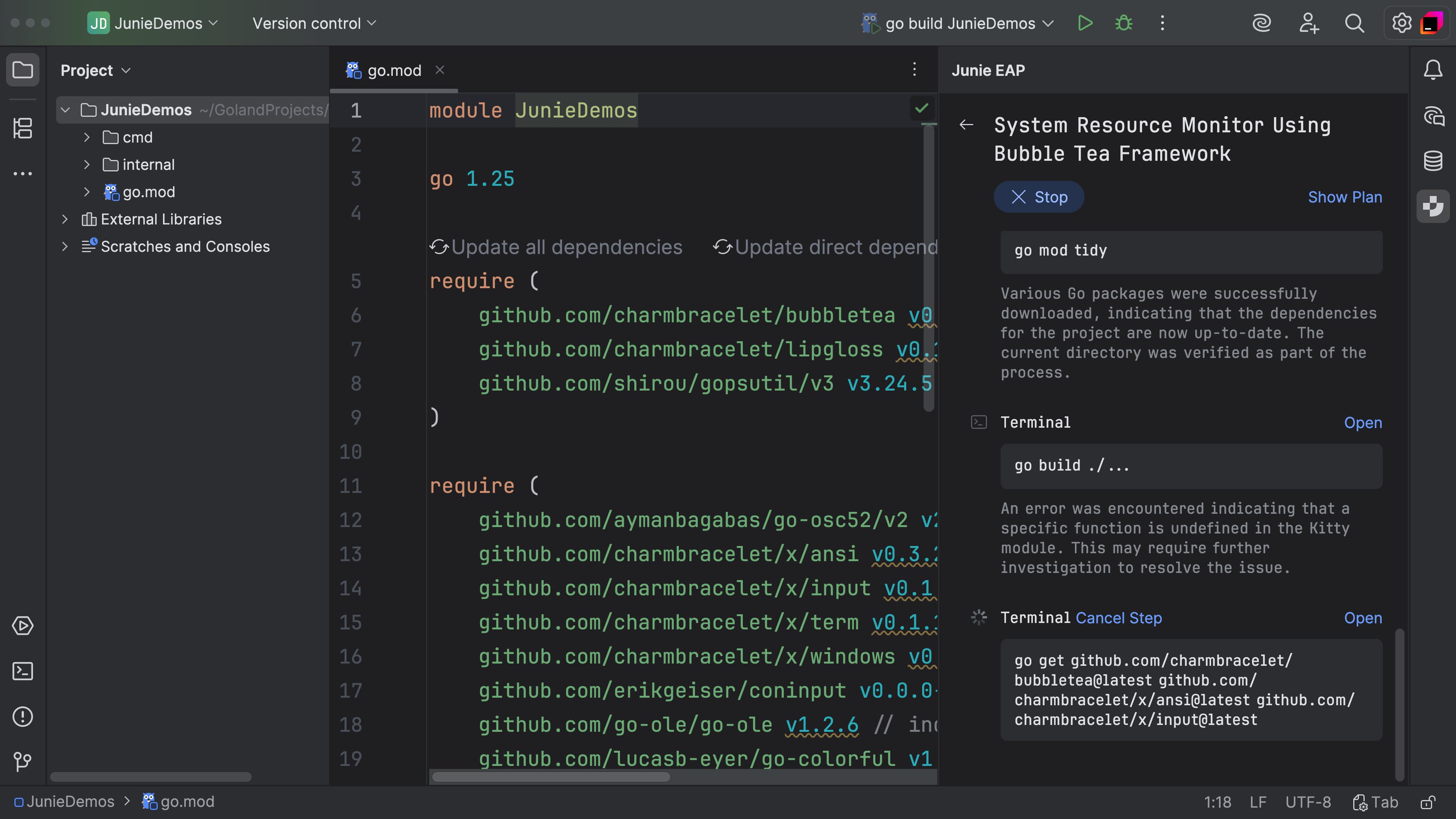Viewport: 1456px width, 819px height.
Task: Expand the cmd folder in project tree
Action: tap(86, 137)
